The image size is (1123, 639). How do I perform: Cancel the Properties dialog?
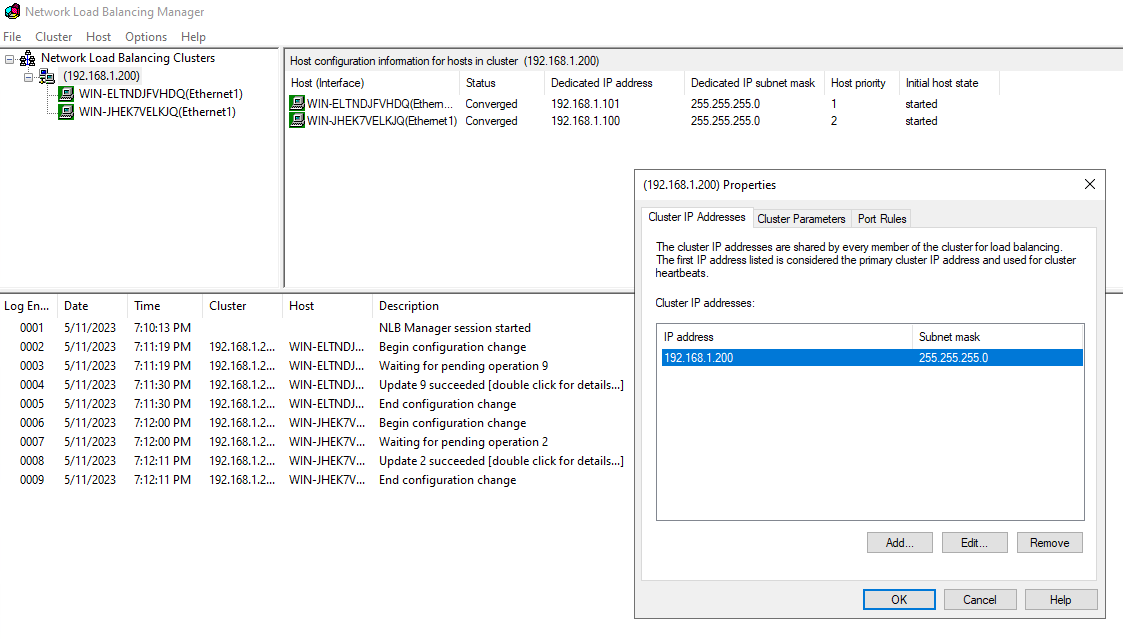[979, 599]
